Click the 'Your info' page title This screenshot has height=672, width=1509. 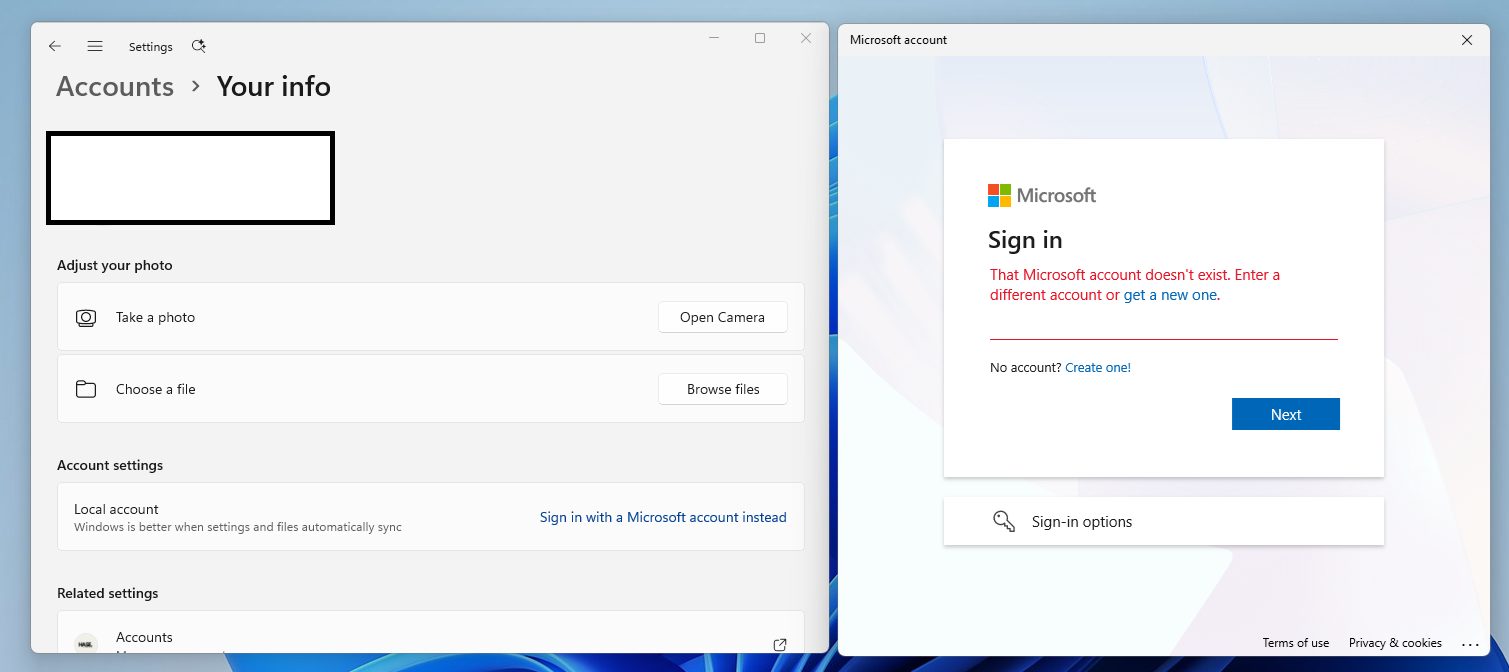[x=273, y=87]
